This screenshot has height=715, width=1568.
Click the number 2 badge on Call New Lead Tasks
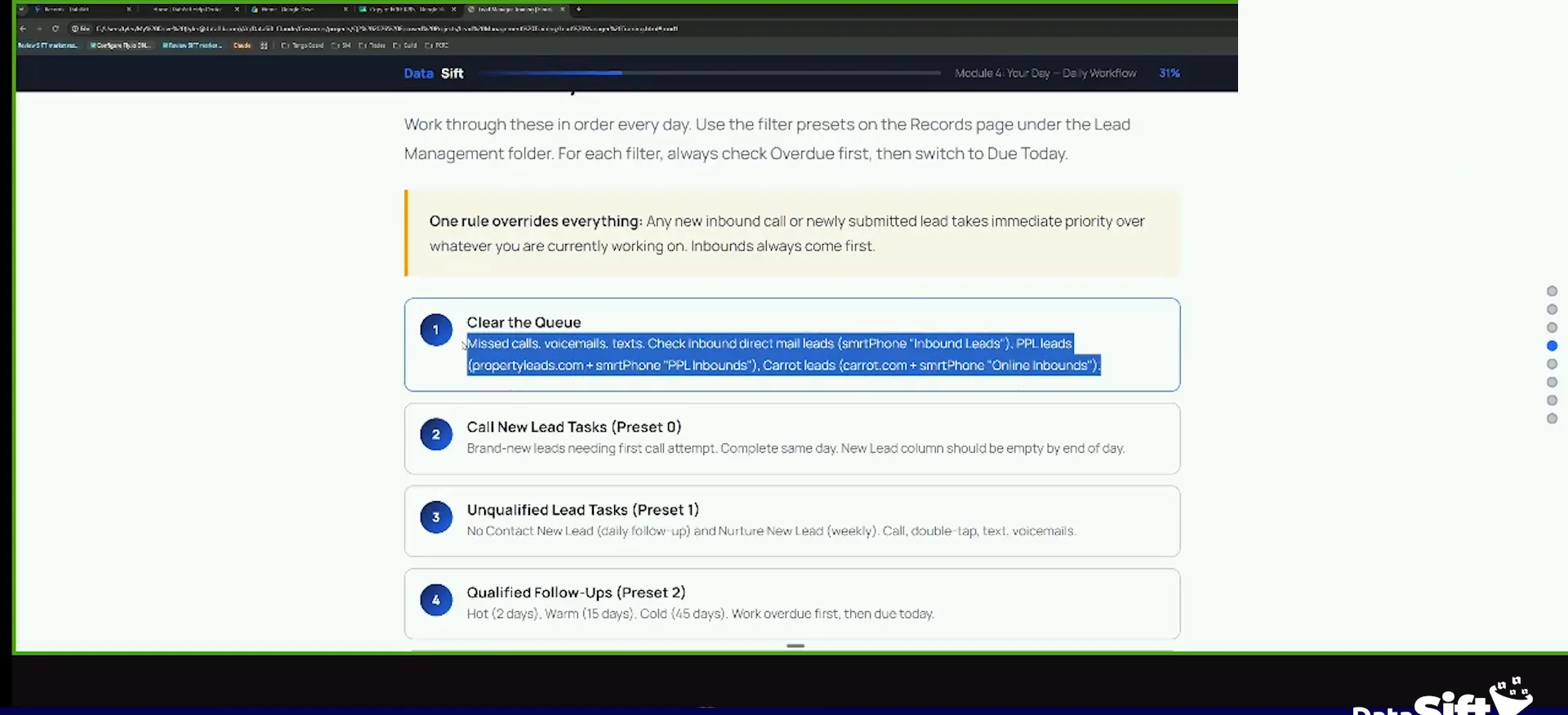click(436, 434)
